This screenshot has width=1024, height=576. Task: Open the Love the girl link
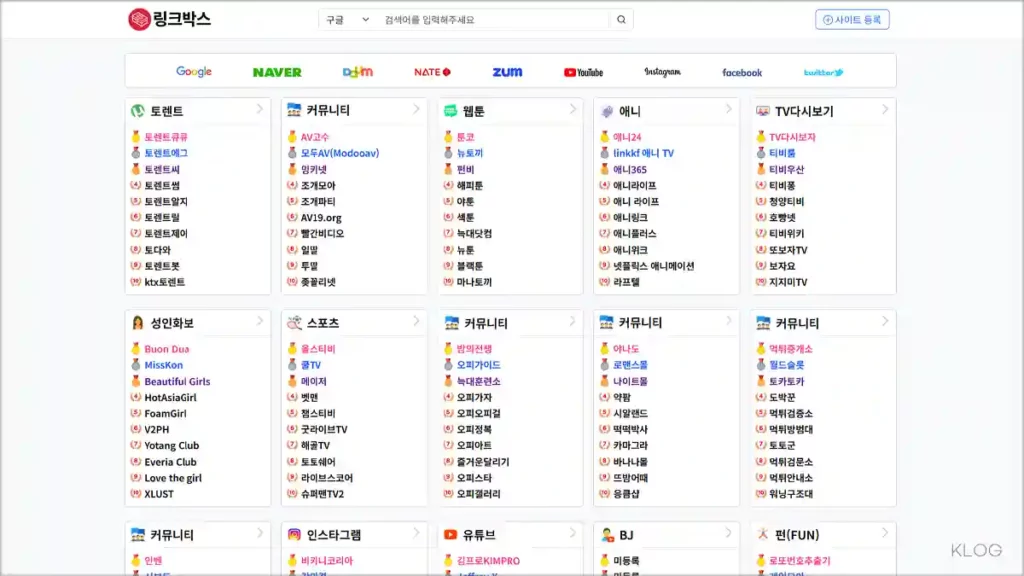point(173,478)
